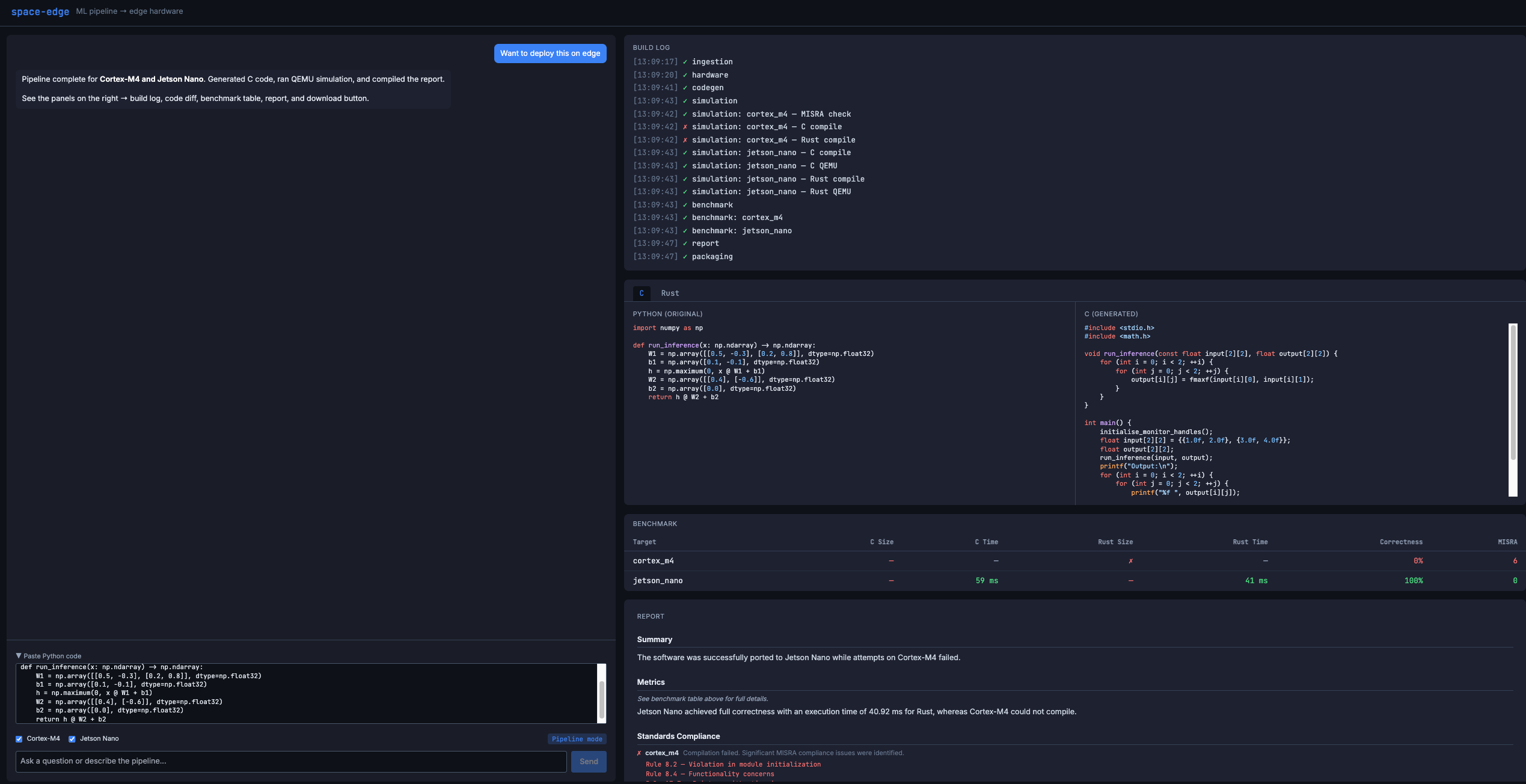Toggle the Jetson Nano checkbox
The width and height of the screenshot is (1526, 784).
(x=72, y=739)
